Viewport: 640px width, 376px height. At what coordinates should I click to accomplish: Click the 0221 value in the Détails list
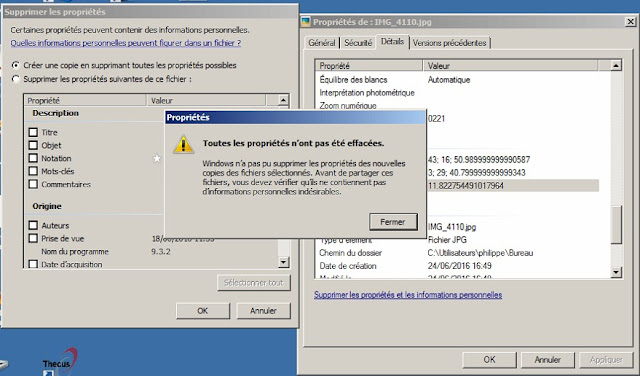coord(436,119)
